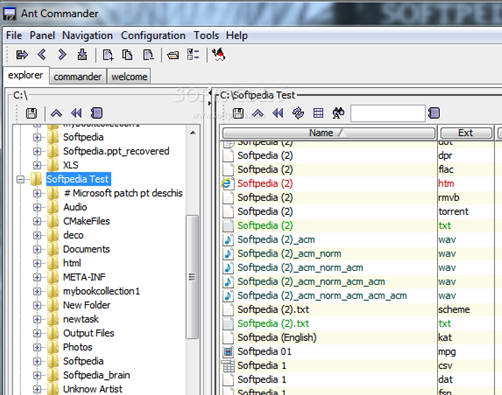502x395 pixels.
Task: Select the Softpedia Test tree folder
Action: (x=78, y=179)
